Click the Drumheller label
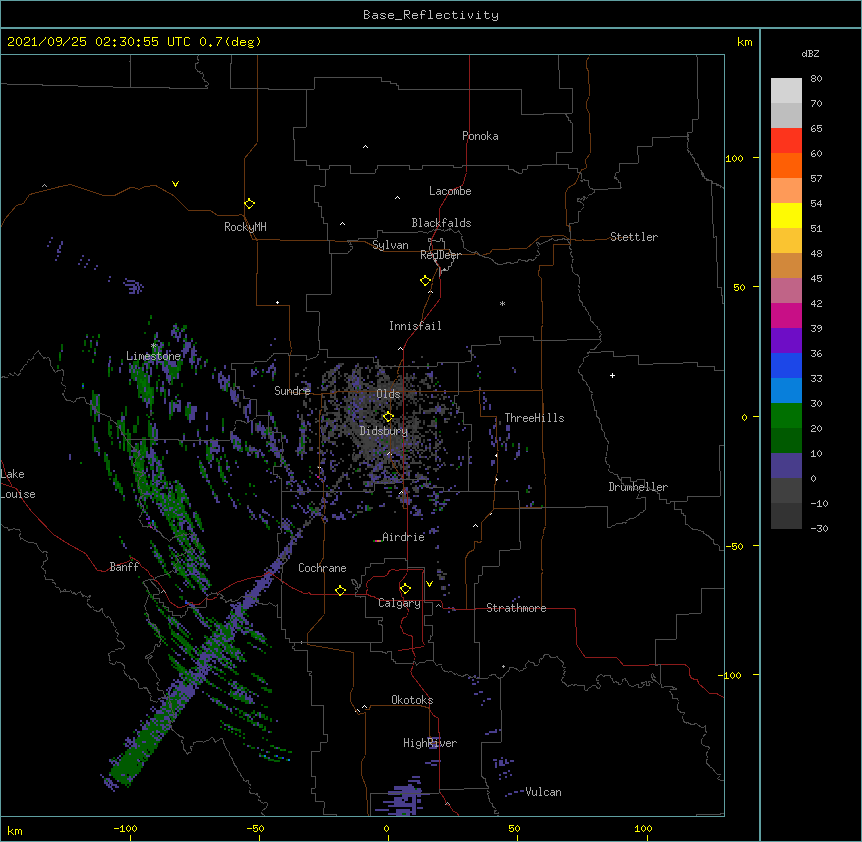Screen dimensions: 862x842 638,487
